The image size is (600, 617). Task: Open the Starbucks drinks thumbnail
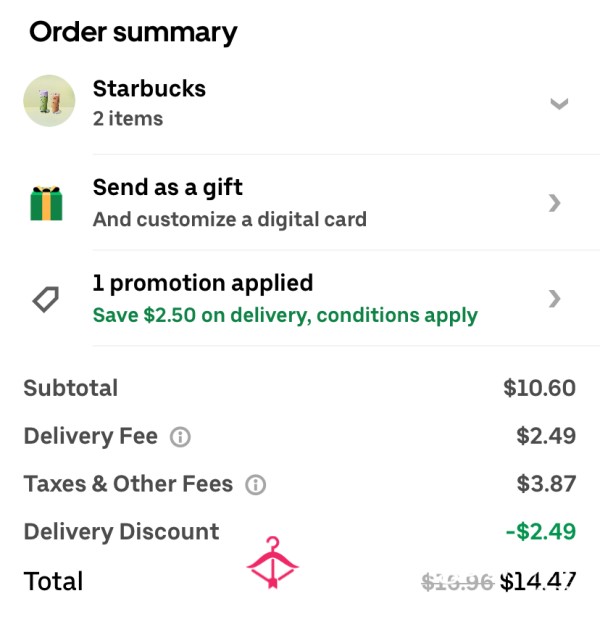49,101
